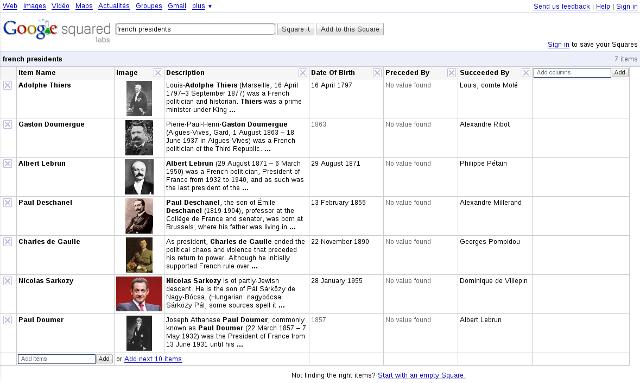The width and height of the screenshot is (640, 383).
Task: Click the Add to this Square button
Action: click(x=350, y=29)
